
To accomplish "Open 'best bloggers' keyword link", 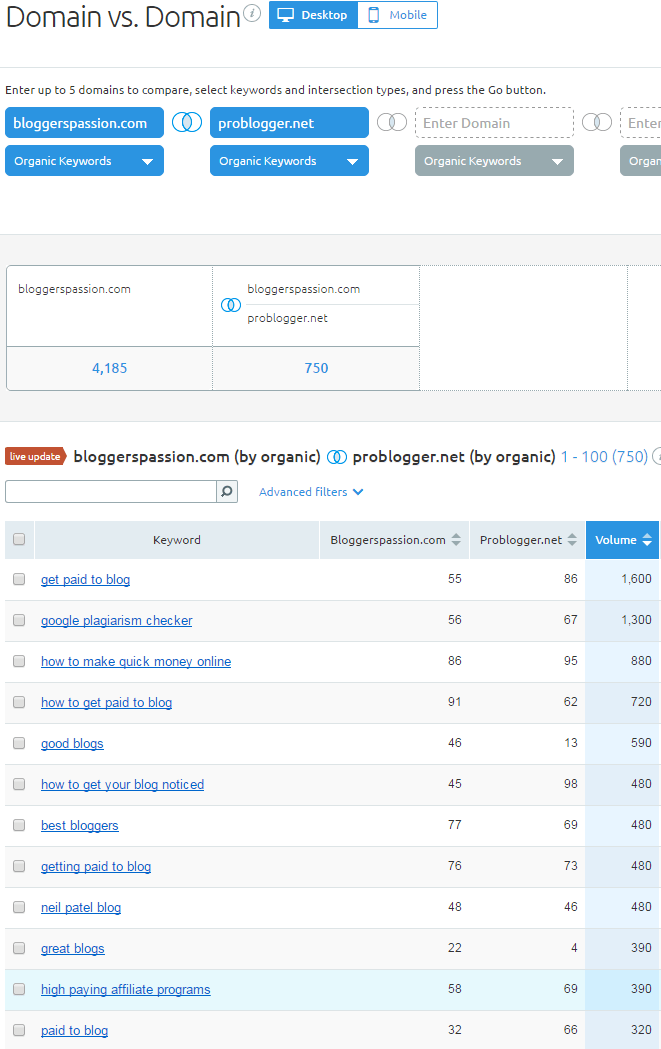I will click(x=80, y=825).
